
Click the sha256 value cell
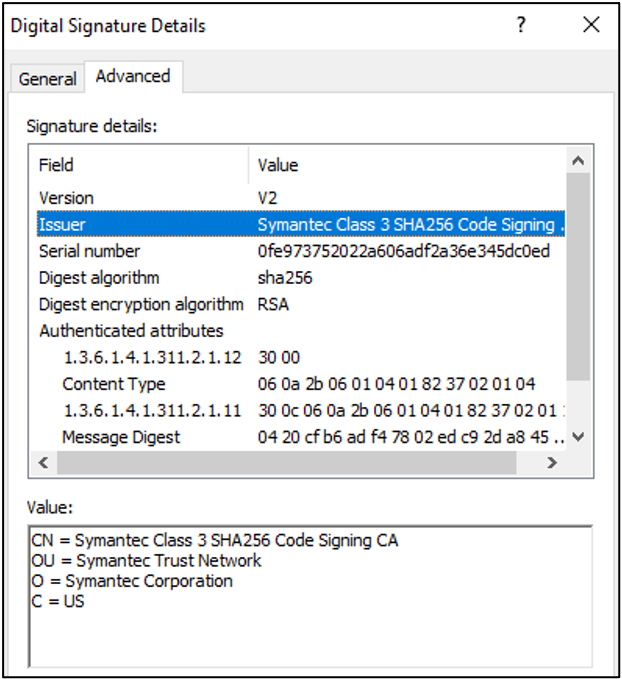pos(285,278)
